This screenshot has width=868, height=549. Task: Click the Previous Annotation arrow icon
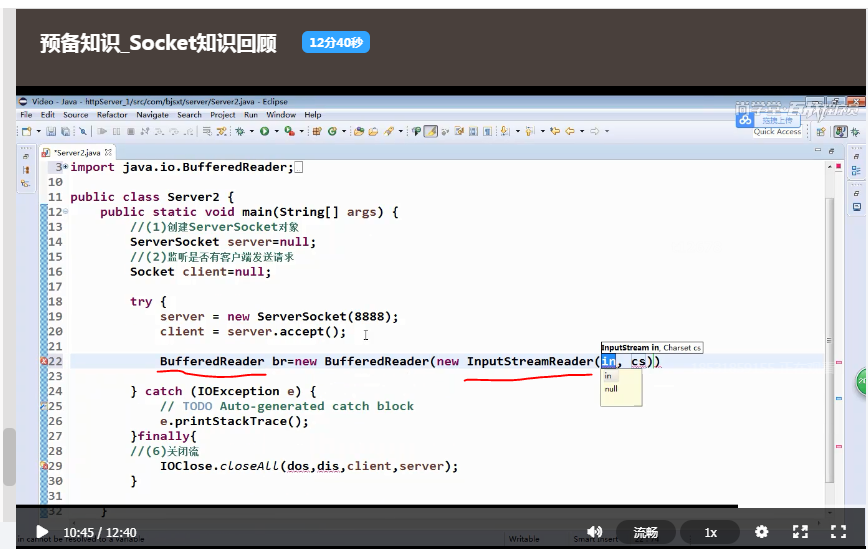coord(530,131)
